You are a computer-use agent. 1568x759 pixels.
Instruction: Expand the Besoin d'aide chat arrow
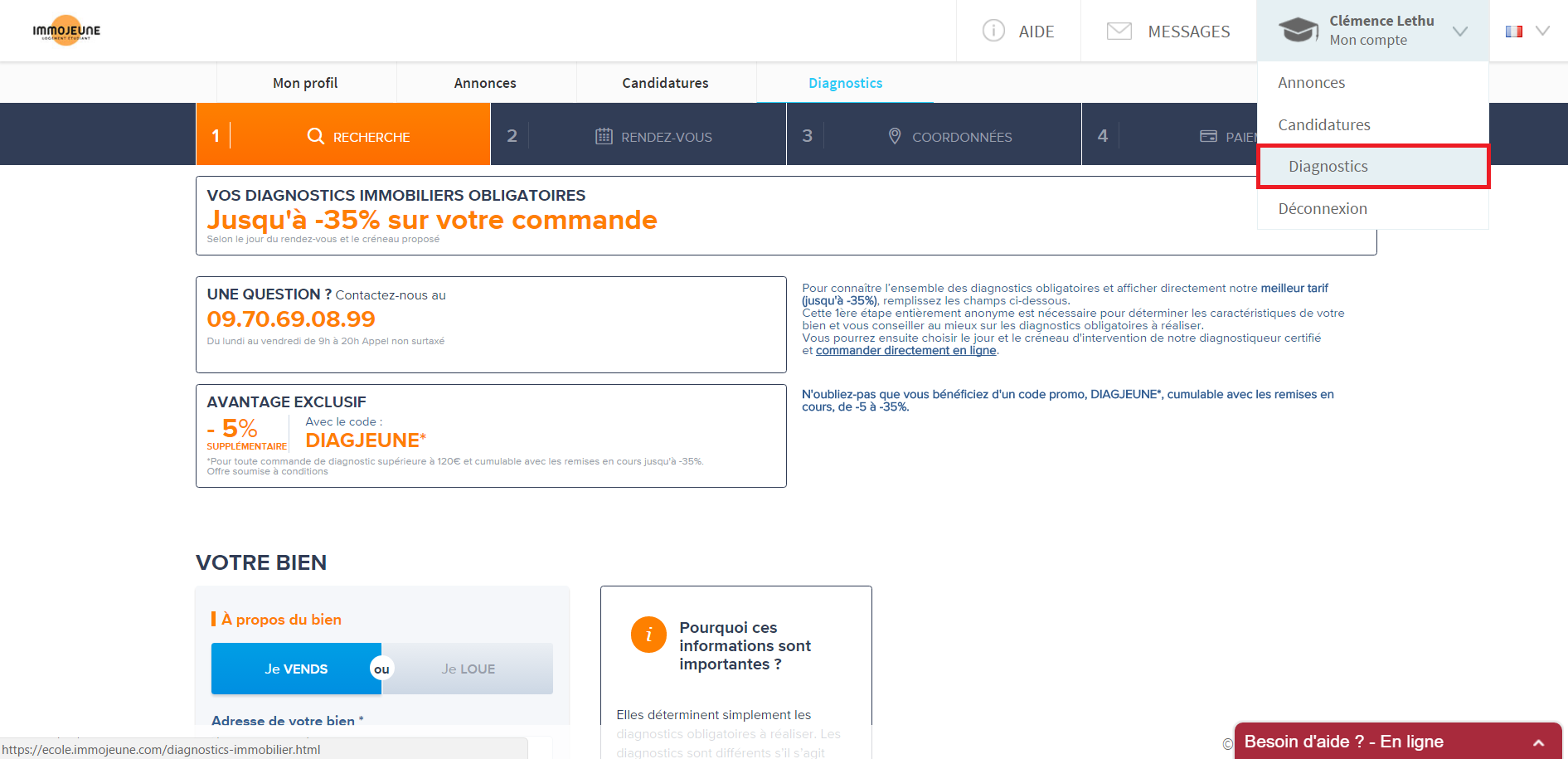1538,742
